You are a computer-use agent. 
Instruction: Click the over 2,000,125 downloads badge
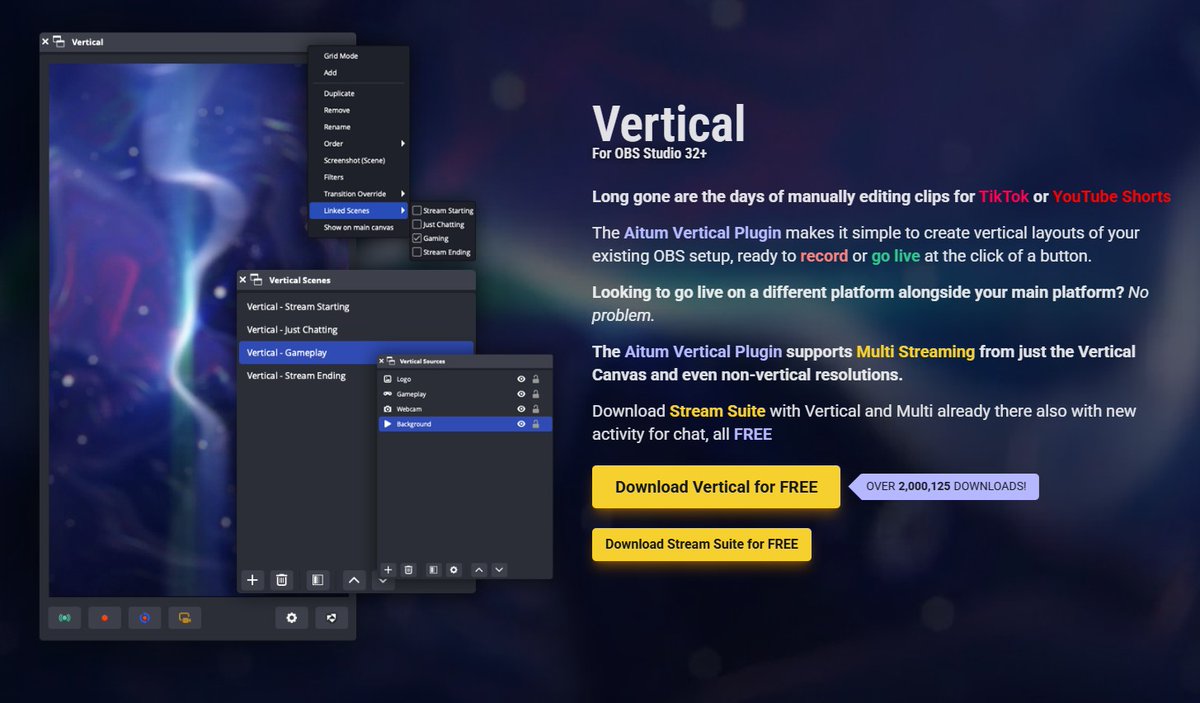coord(945,487)
